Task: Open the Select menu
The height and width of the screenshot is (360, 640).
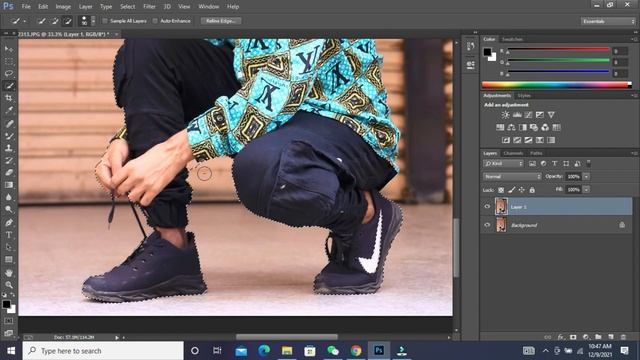Action: click(x=127, y=7)
